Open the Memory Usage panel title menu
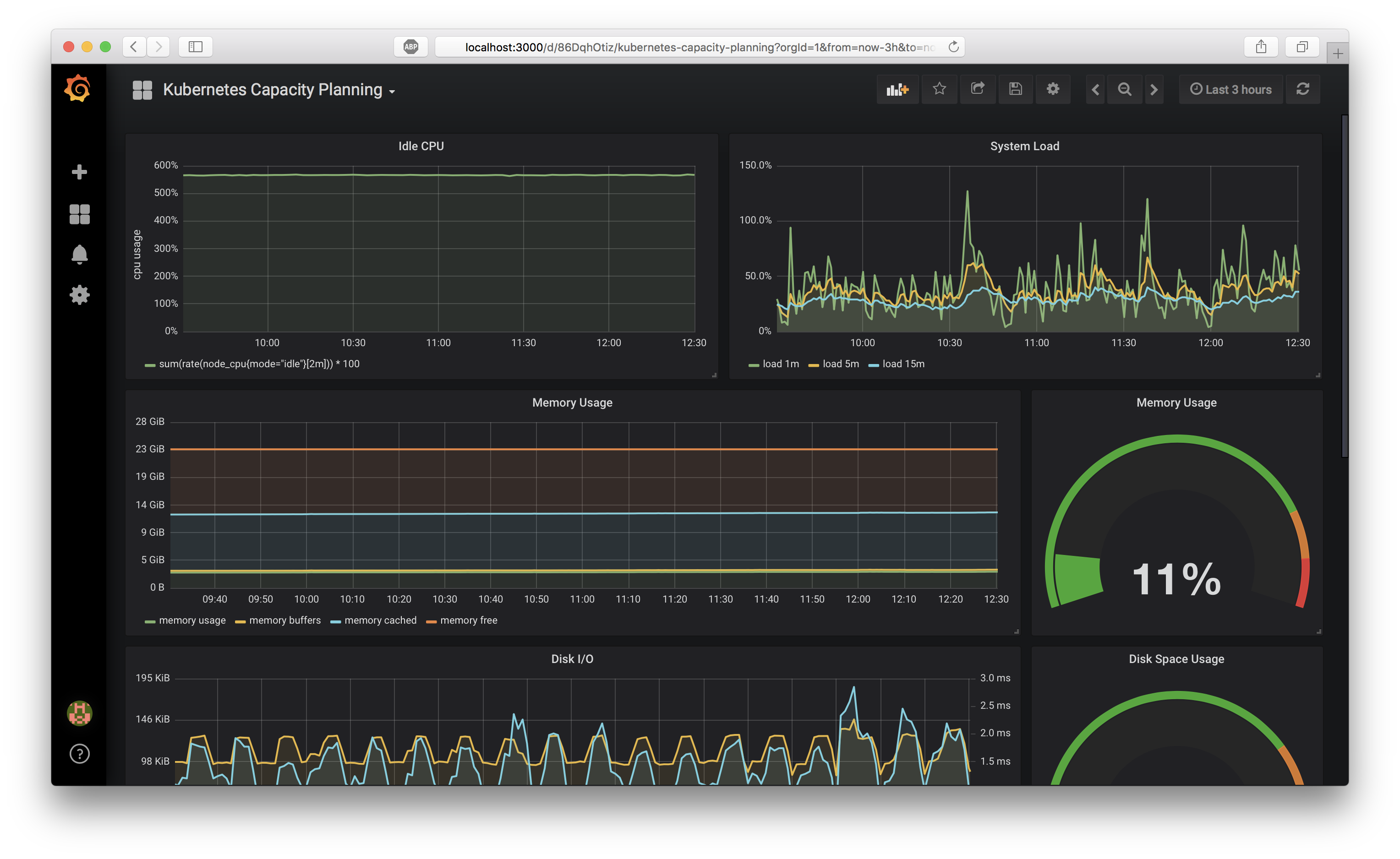Viewport: 1400px width, 859px height. click(572, 402)
